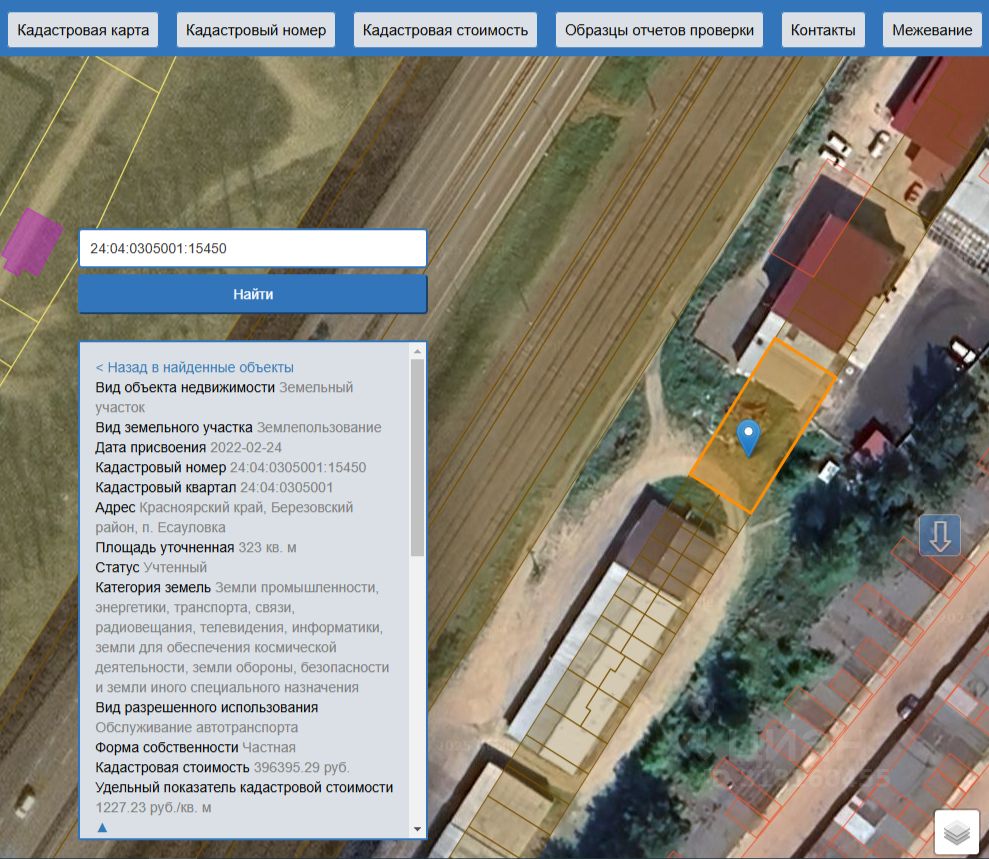Select the date value 2022-02-24
The image size is (989, 859).
(x=246, y=447)
